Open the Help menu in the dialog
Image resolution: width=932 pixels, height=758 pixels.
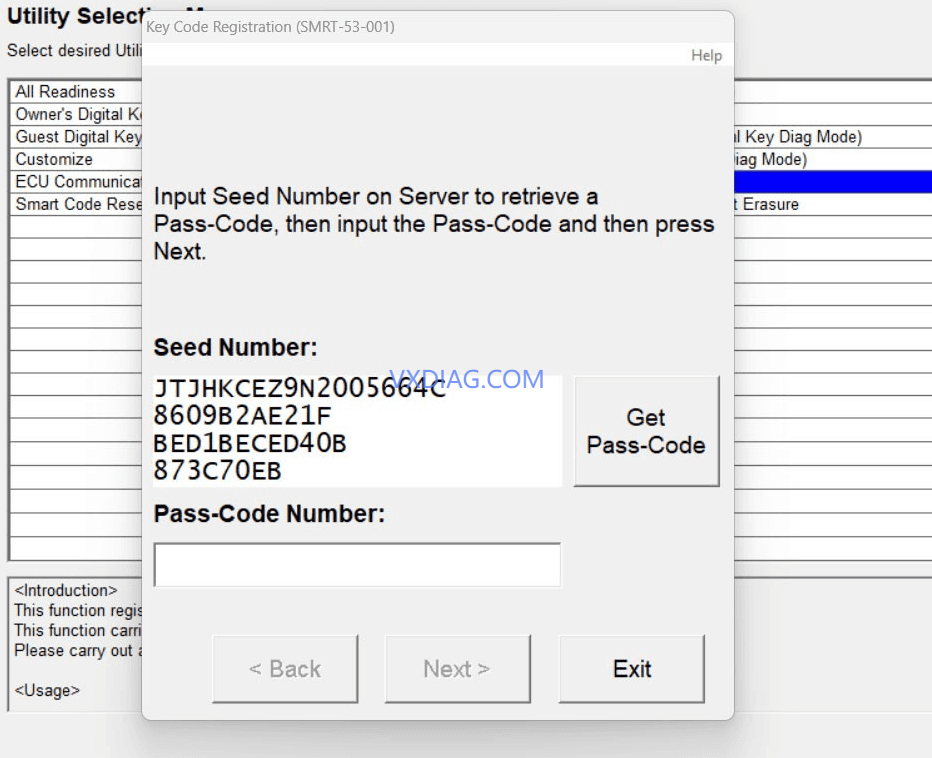(x=706, y=55)
